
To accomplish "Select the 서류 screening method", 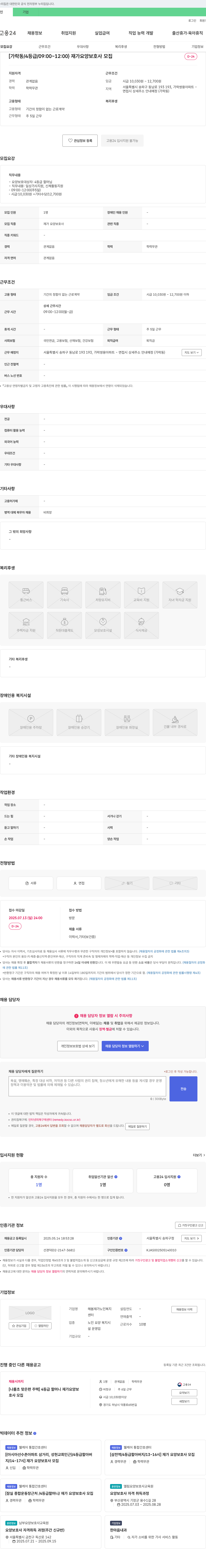I will tap(31, 883).
